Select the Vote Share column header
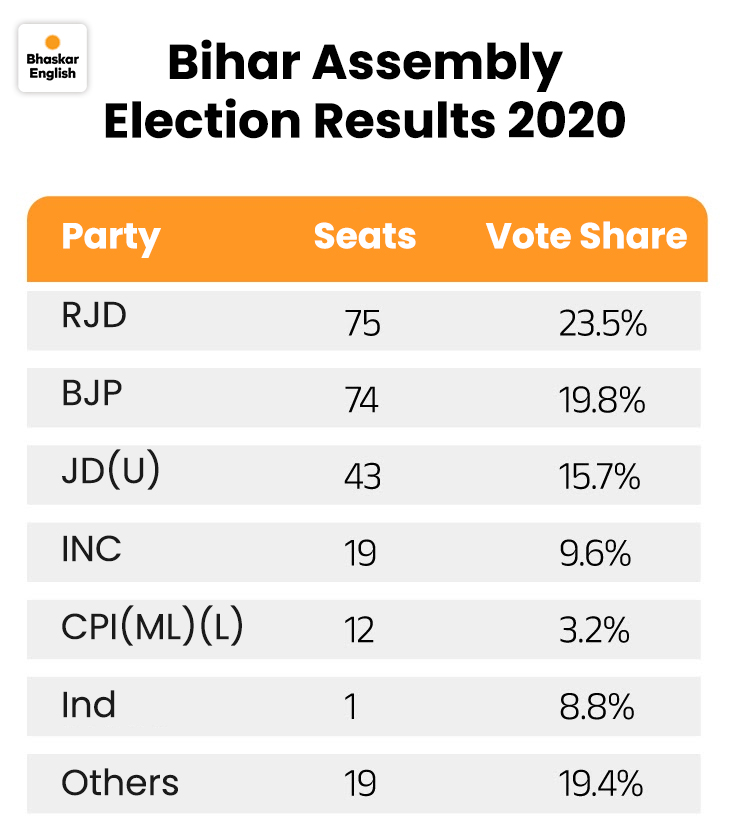 pyautogui.click(x=587, y=237)
